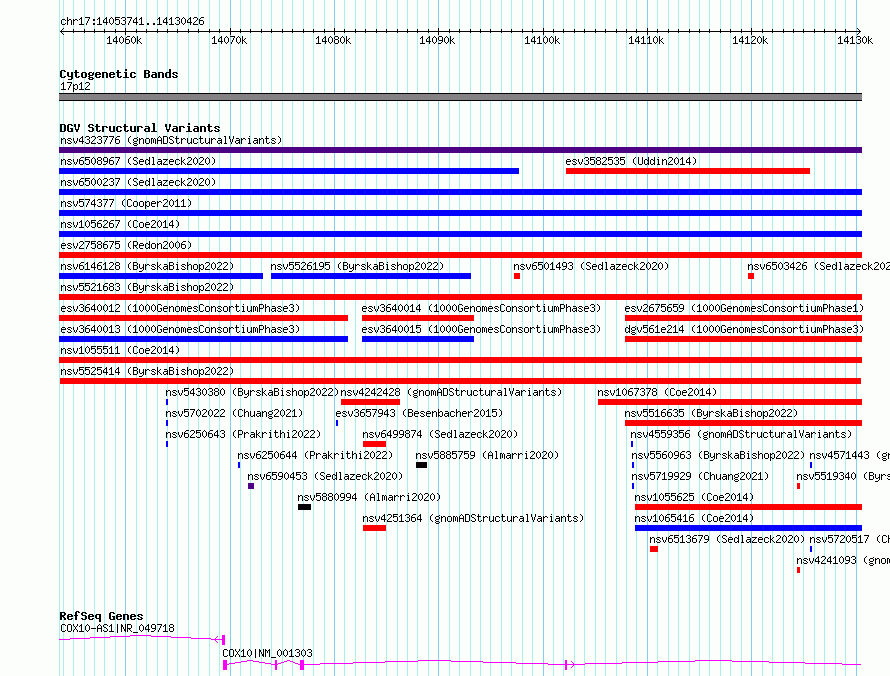This screenshot has height=676, width=890.
Task: Click the nsv4323776 gnomAD variant bar
Action: [460, 150]
